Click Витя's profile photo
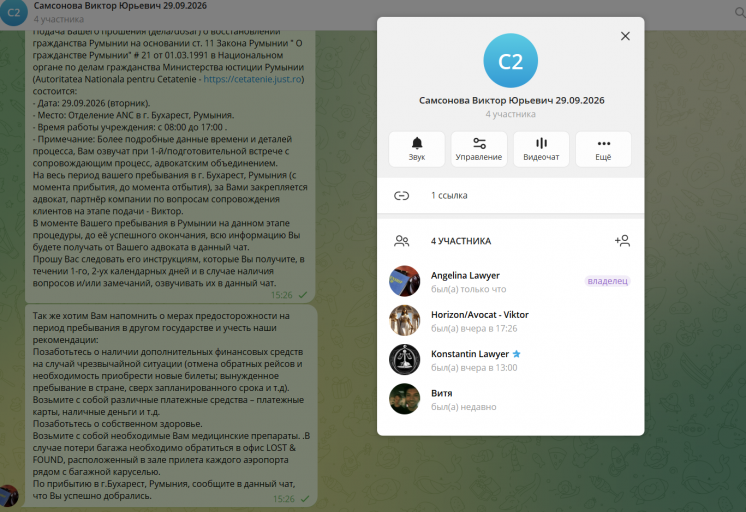 coord(404,399)
